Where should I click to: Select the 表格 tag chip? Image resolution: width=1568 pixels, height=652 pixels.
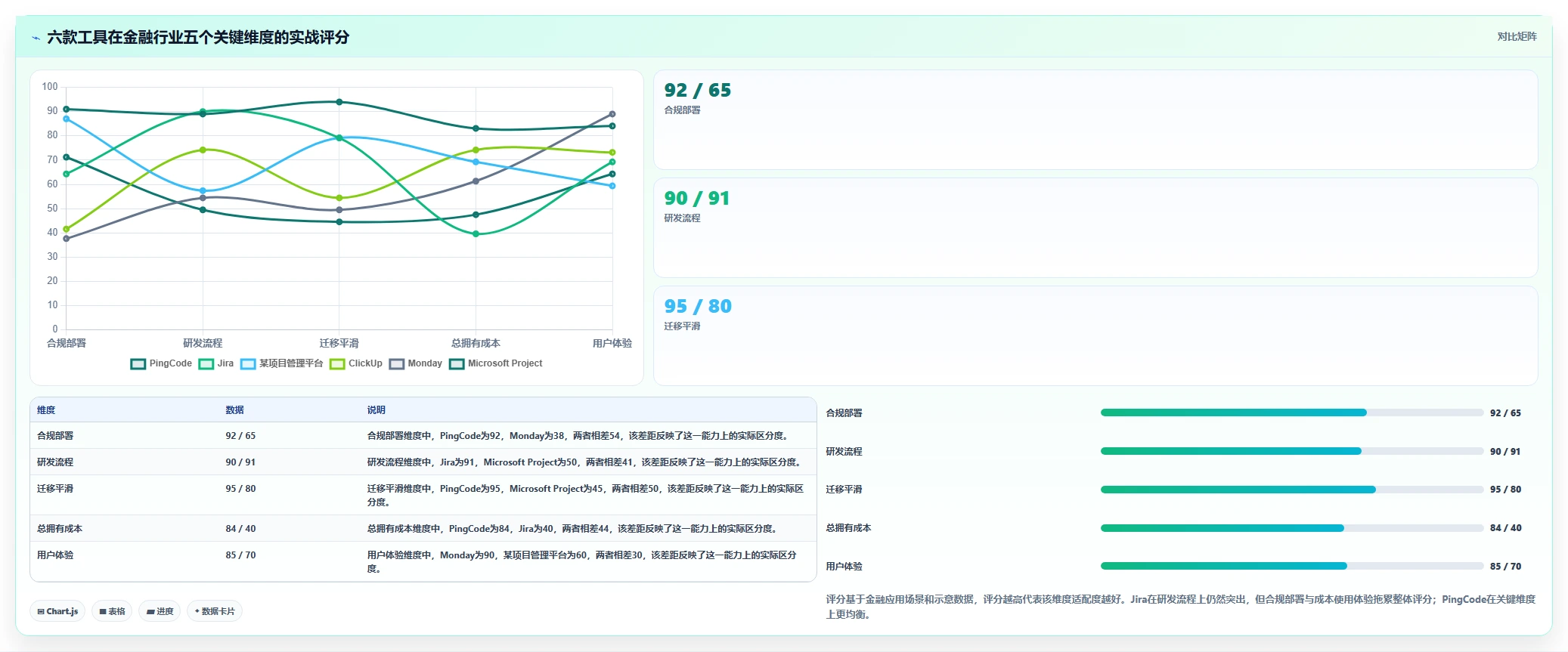[x=112, y=611]
